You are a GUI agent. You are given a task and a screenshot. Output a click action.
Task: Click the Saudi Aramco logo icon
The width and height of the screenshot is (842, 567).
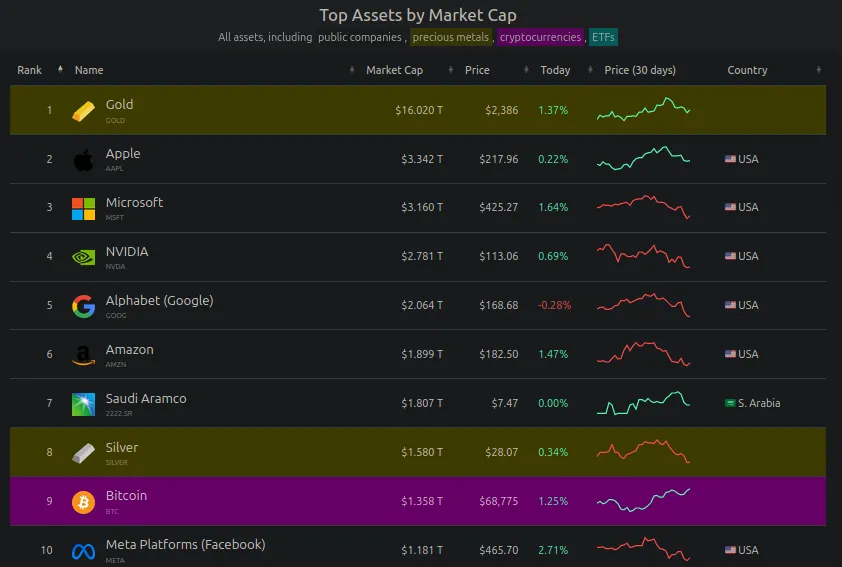point(84,404)
